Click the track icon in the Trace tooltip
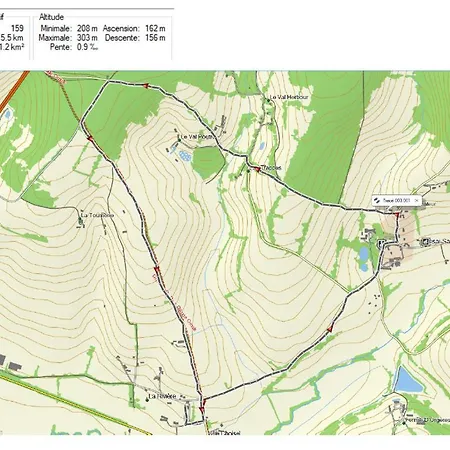This screenshot has width=450, height=450. click(377, 200)
